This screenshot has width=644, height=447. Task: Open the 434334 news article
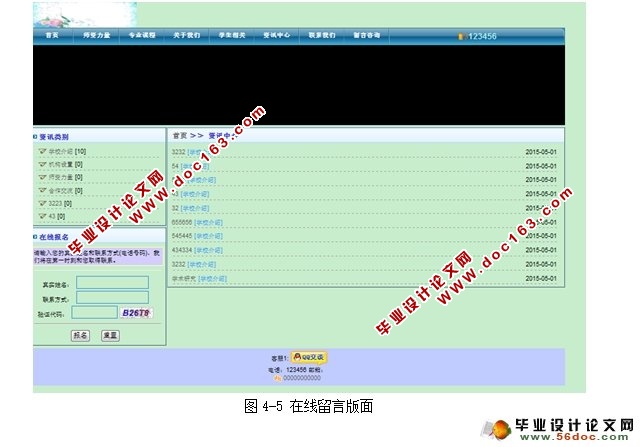click(x=182, y=250)
